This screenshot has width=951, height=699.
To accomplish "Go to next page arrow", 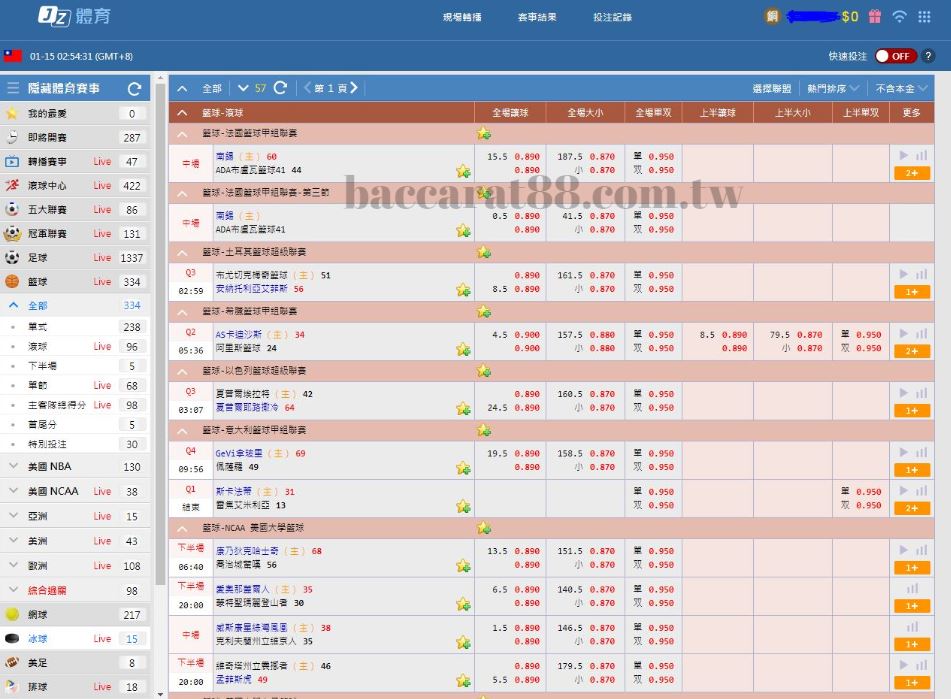I will tap(353, 88).
